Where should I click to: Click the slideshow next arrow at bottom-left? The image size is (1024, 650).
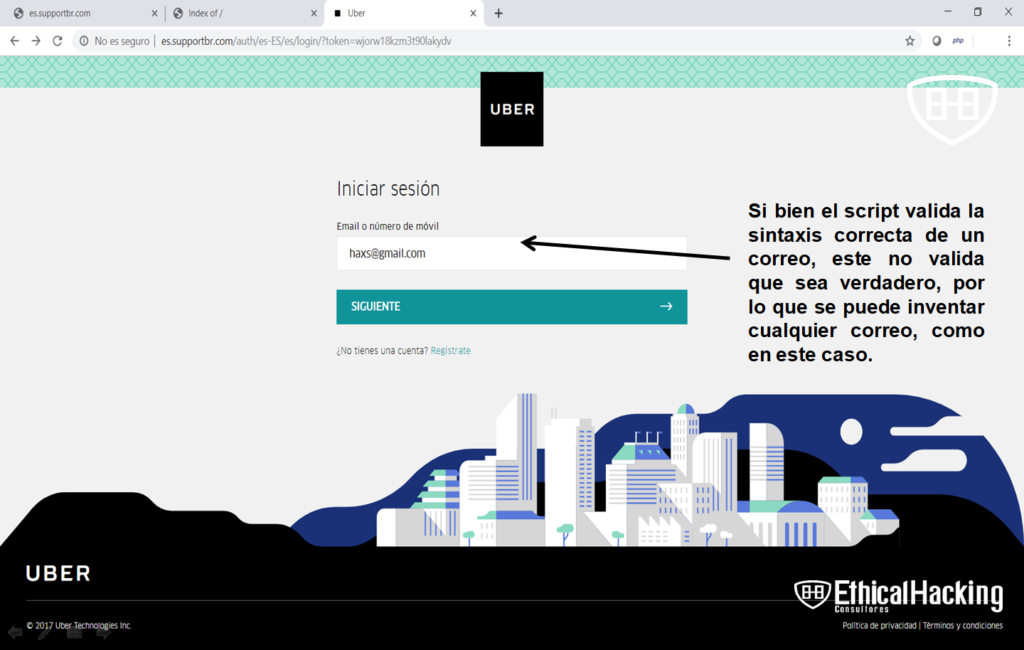click(103, 632)
